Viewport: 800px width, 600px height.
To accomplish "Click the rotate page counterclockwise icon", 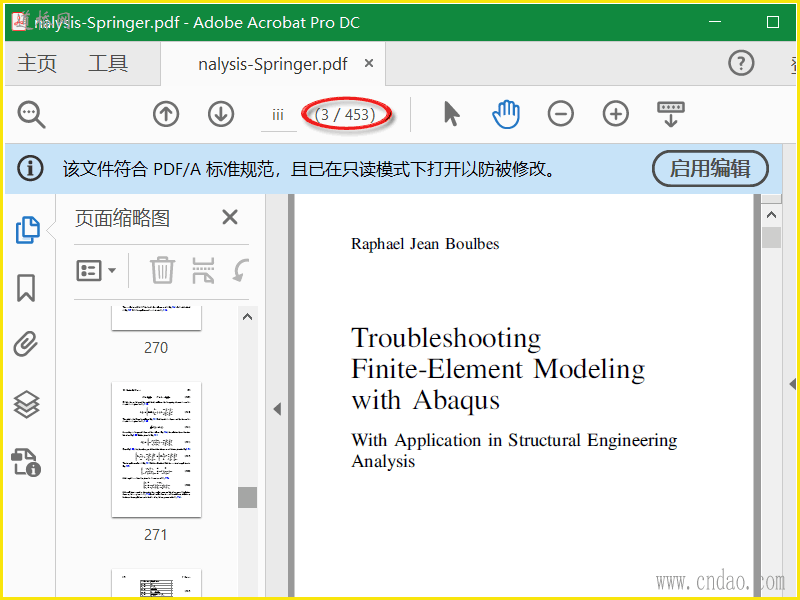I will [x=240, y=270].
